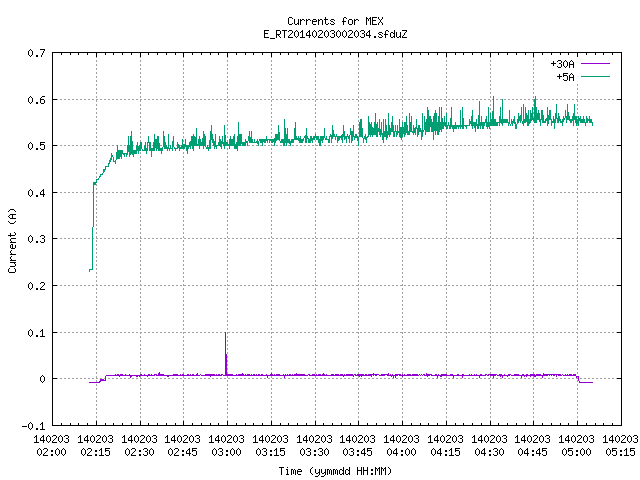The image size is (640, 480).
Task: Click the purple +30A legend line sample
Action: [x=595, y=64]
